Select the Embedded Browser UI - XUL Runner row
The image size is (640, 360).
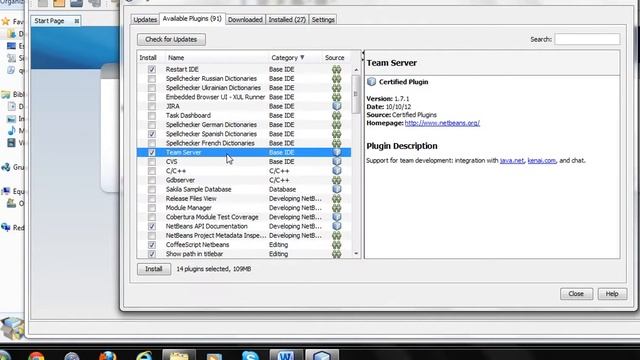[244, 97]
